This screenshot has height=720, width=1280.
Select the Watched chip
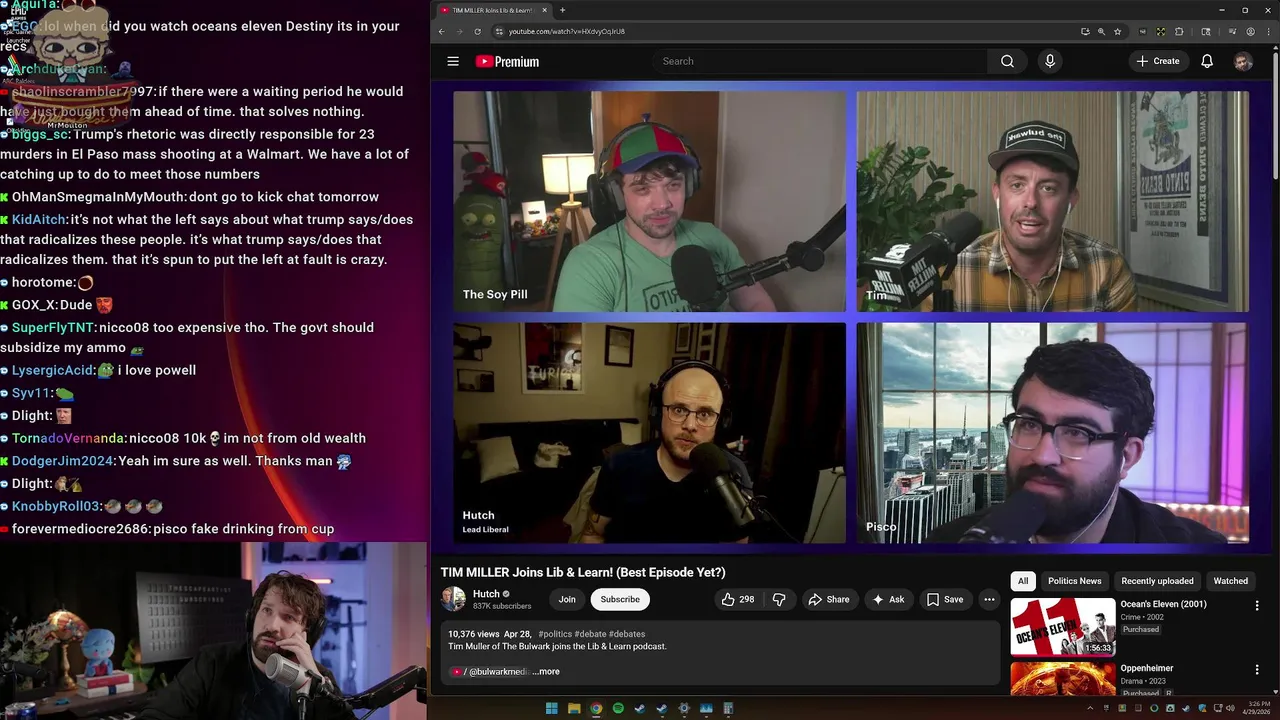(x=1230, y=581)
